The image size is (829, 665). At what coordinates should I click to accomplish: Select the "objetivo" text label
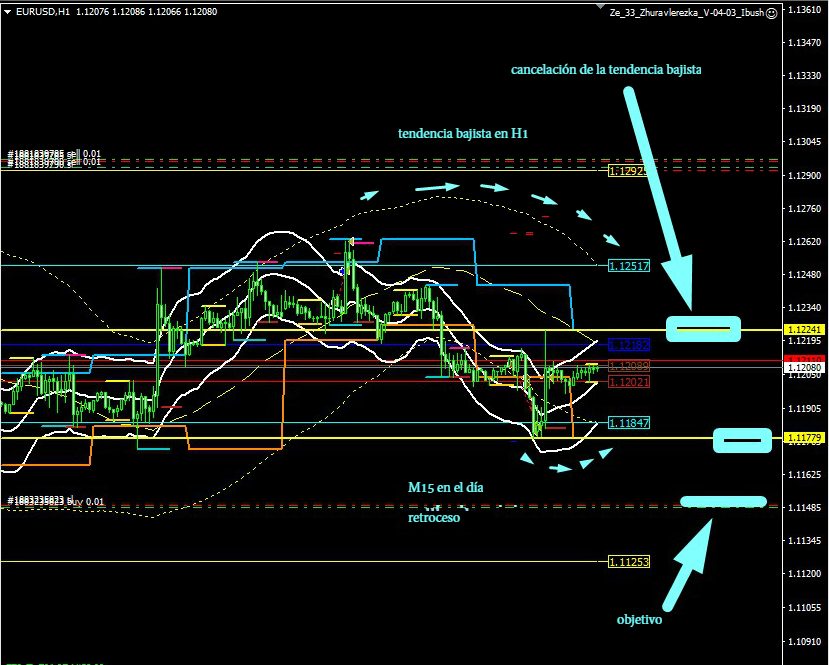[639, 619]
